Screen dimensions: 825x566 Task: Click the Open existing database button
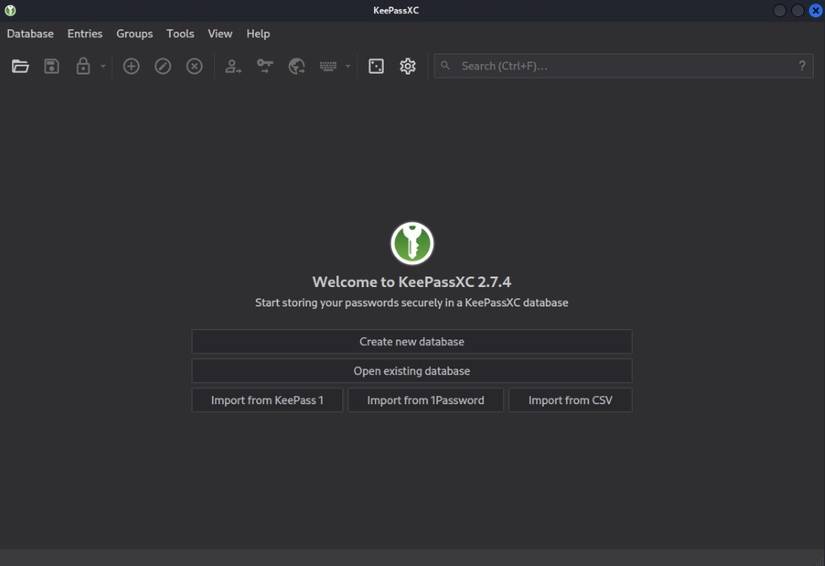(x=412, y=371)
